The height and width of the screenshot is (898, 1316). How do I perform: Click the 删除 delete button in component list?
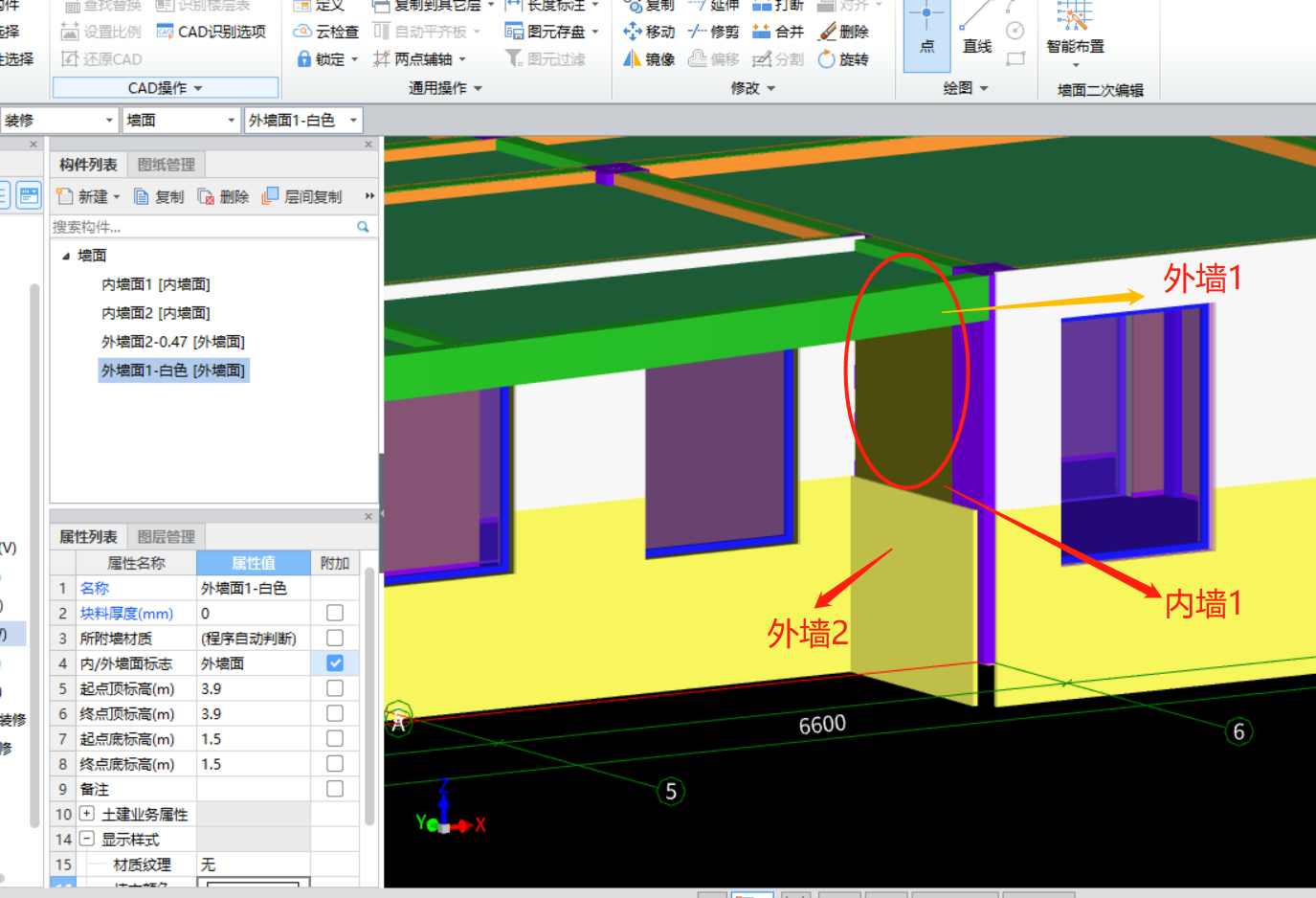coord(223,196)
